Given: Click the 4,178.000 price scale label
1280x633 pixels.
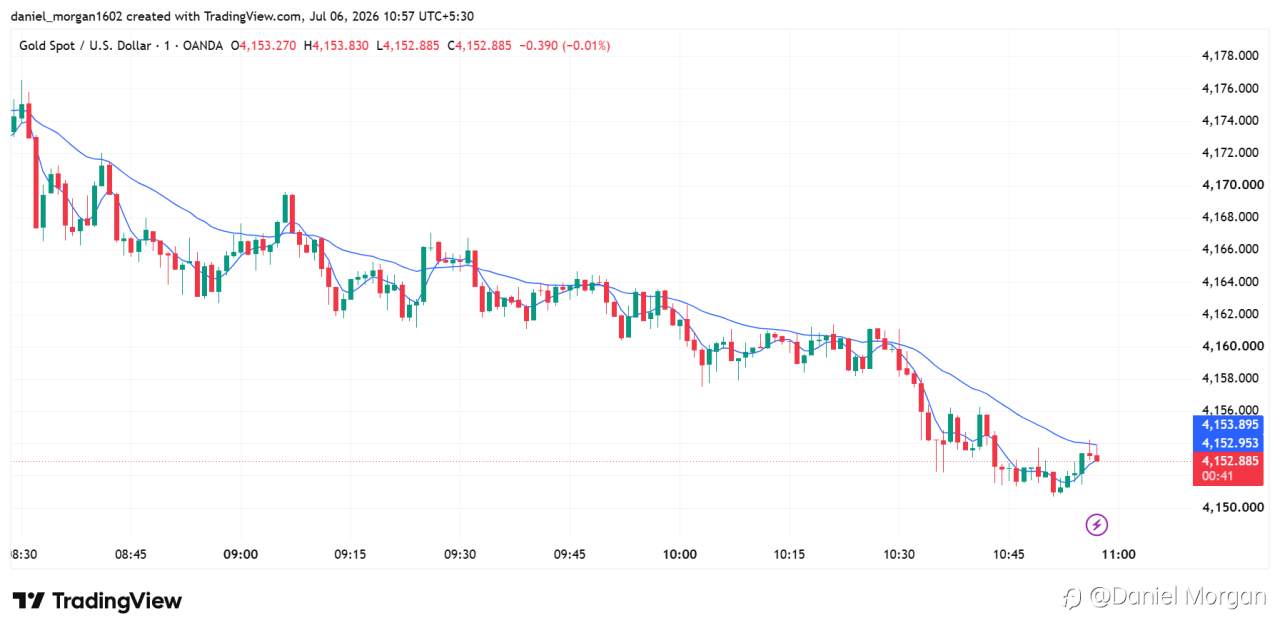Looking at the screenshot, I should click(x=1229, y=56).
